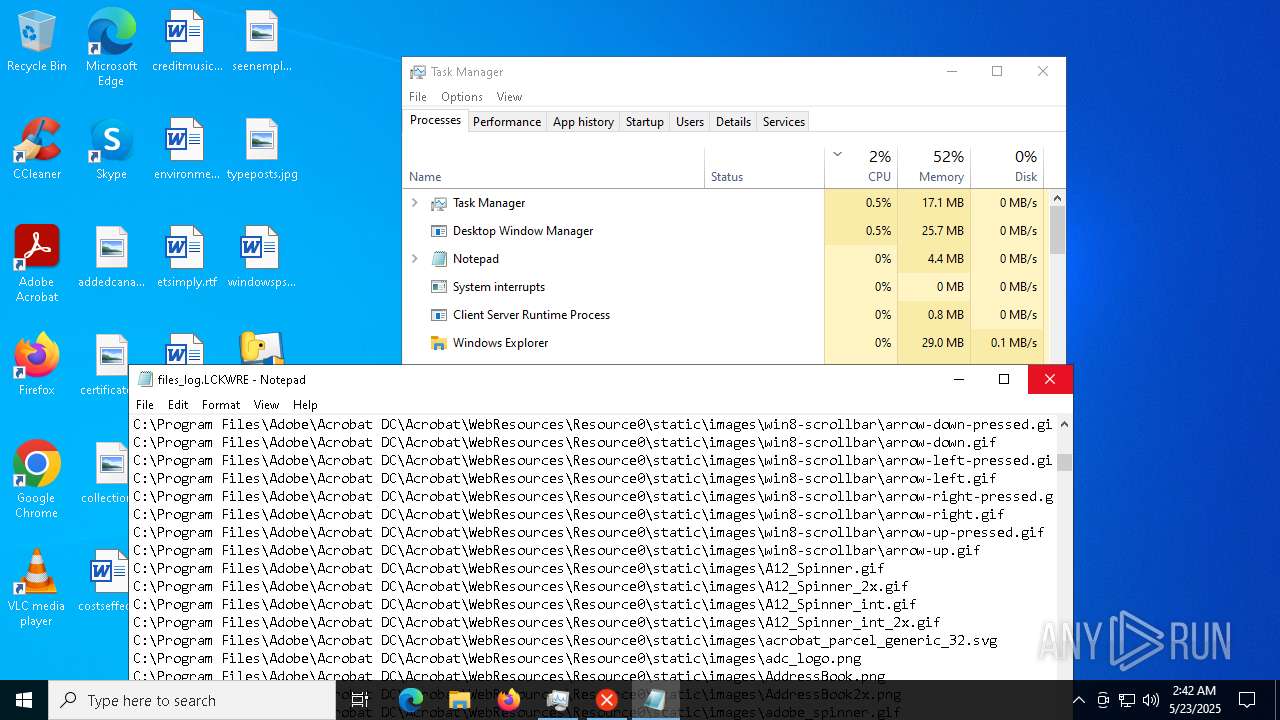Viewport: 1280px width, 720px height.
Task: Launch VLC media player desktop shortcut
Action: point(37,588)
